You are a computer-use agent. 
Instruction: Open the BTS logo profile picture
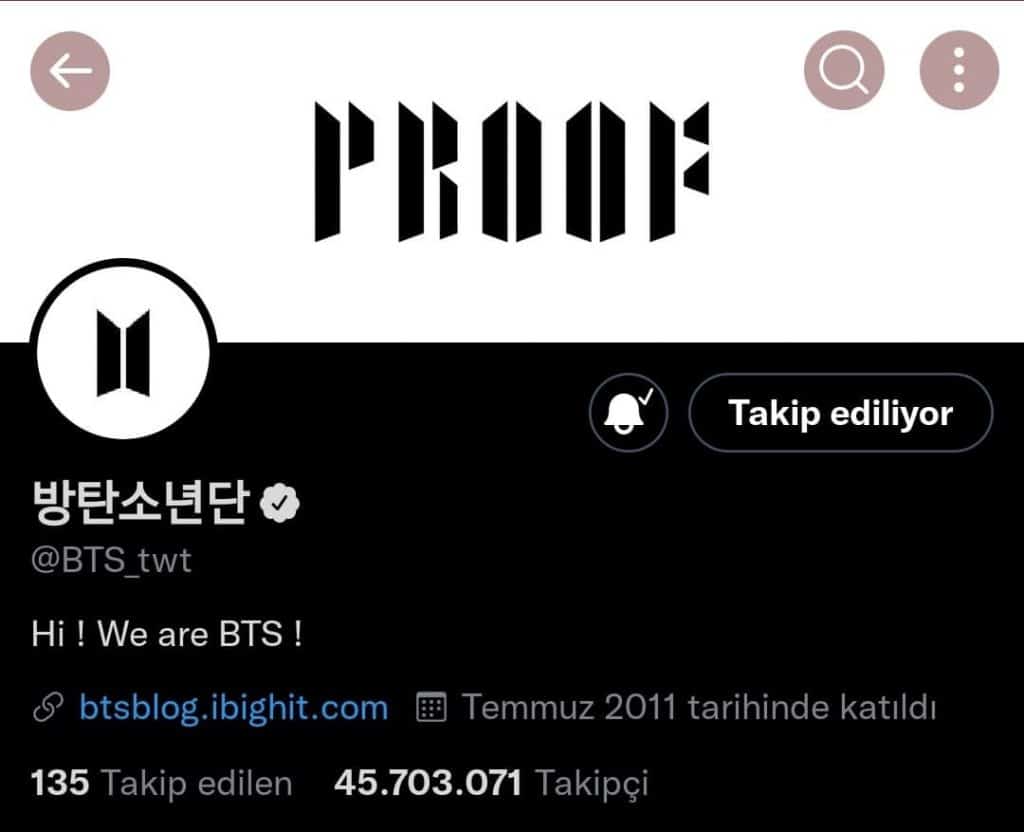click(123, 353)
